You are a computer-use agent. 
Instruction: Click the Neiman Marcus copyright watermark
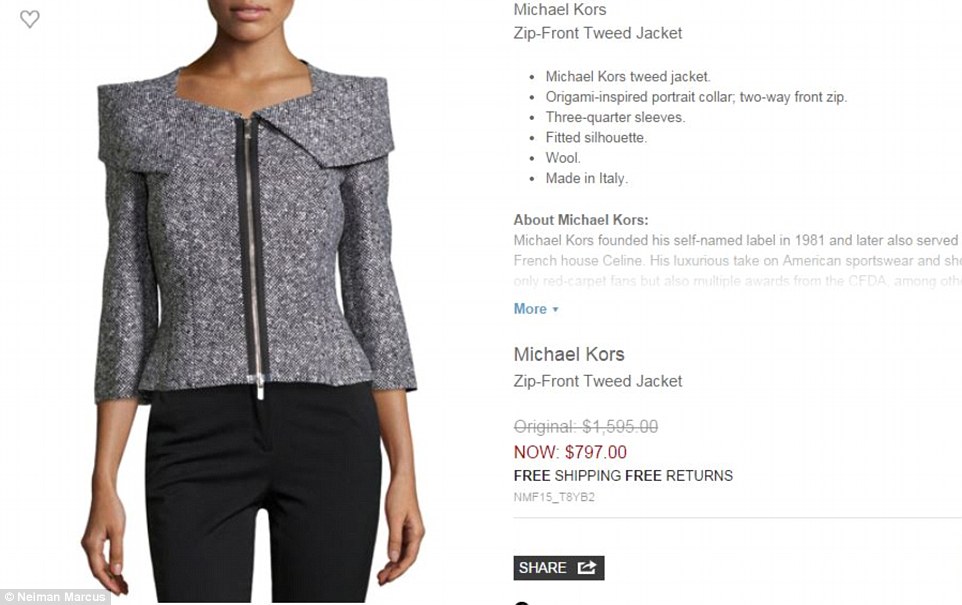[55, 596]
